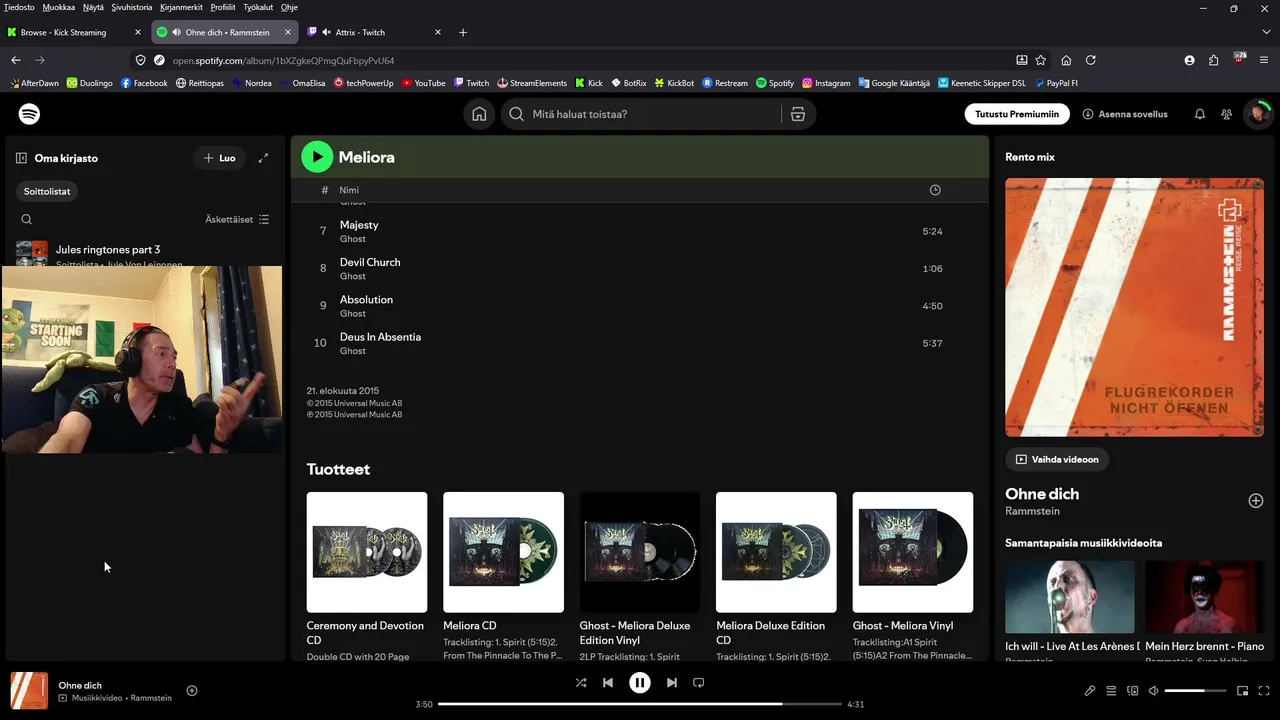This screenshot has width=1280, height=720.
Task: Open connect to a device icon
Action: click(x=1133, y=690)
